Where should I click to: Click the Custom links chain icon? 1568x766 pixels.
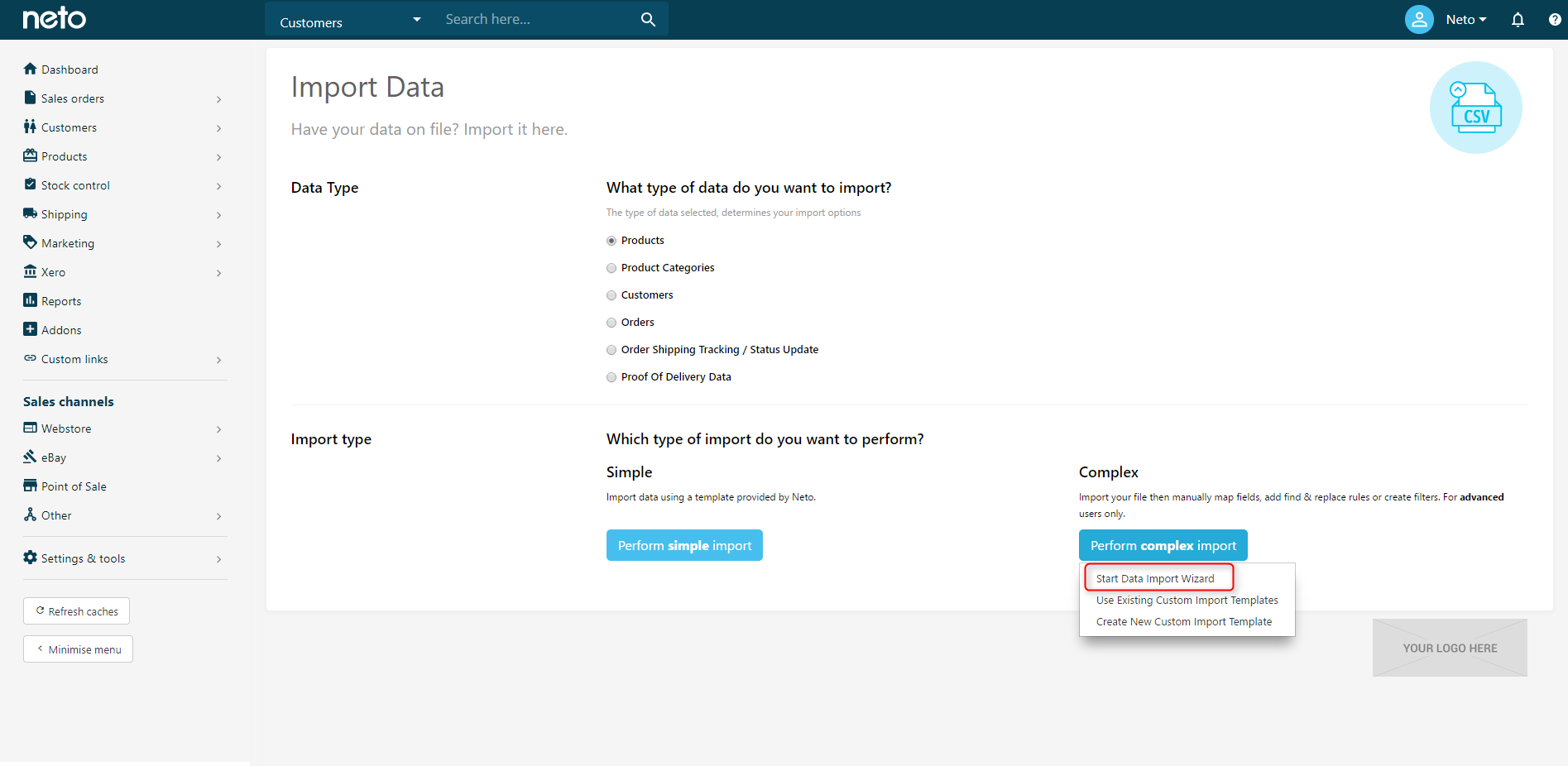pos(31,358)
